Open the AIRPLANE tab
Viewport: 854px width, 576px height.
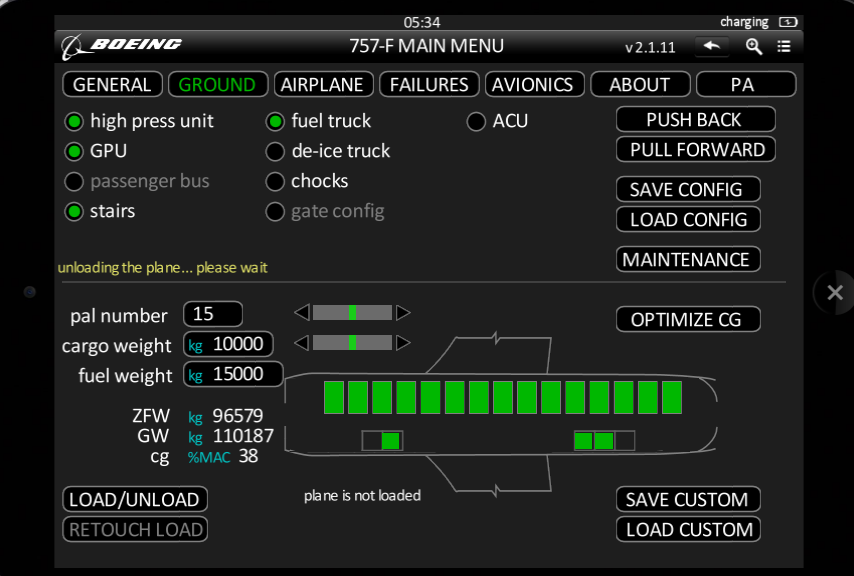coord(324,84)
